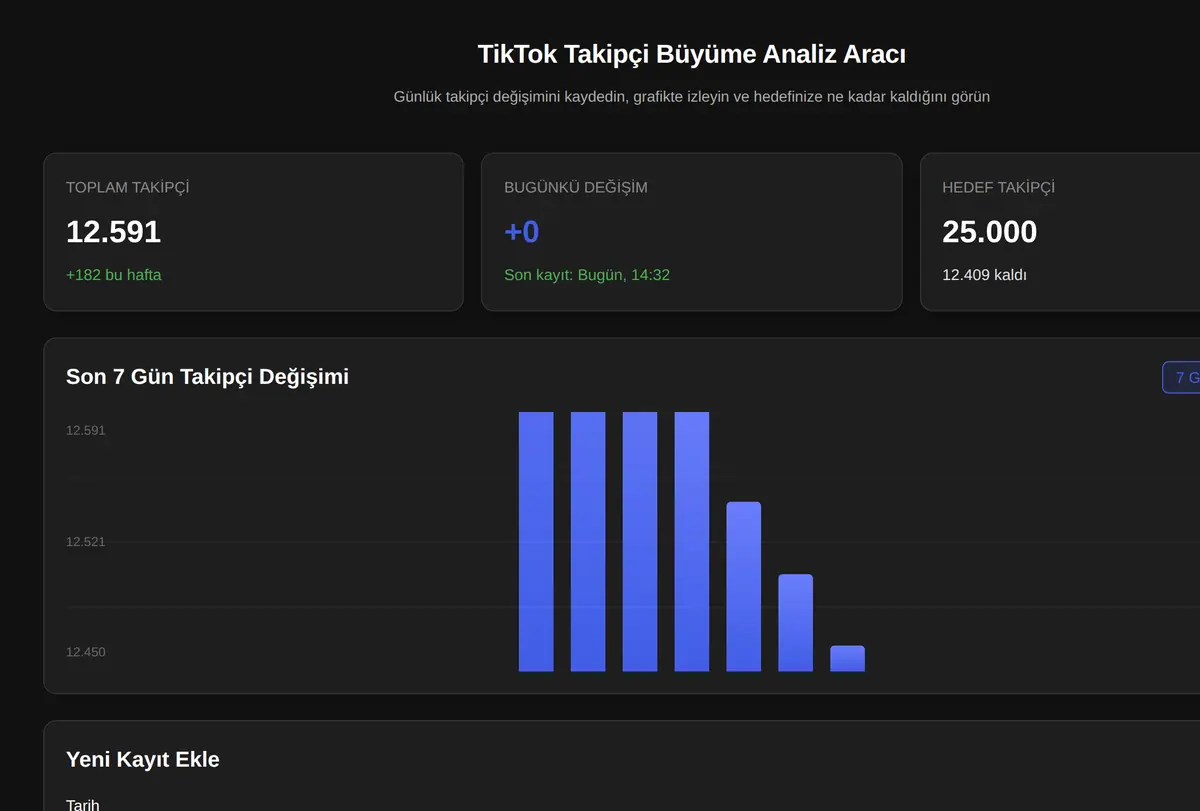
Task: Click Son kayıt: Bugün, 14:32 text
Action: 587,275
